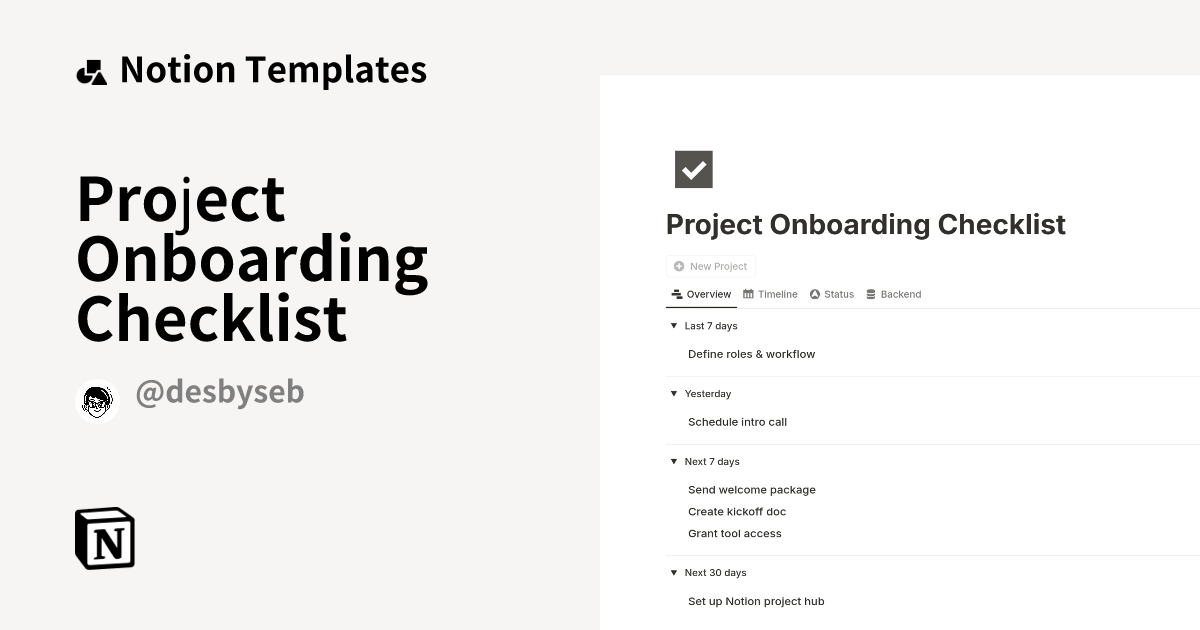Check off Define roles & workflow
Viewport: 1200px width, 630px height.
point(751,354)
